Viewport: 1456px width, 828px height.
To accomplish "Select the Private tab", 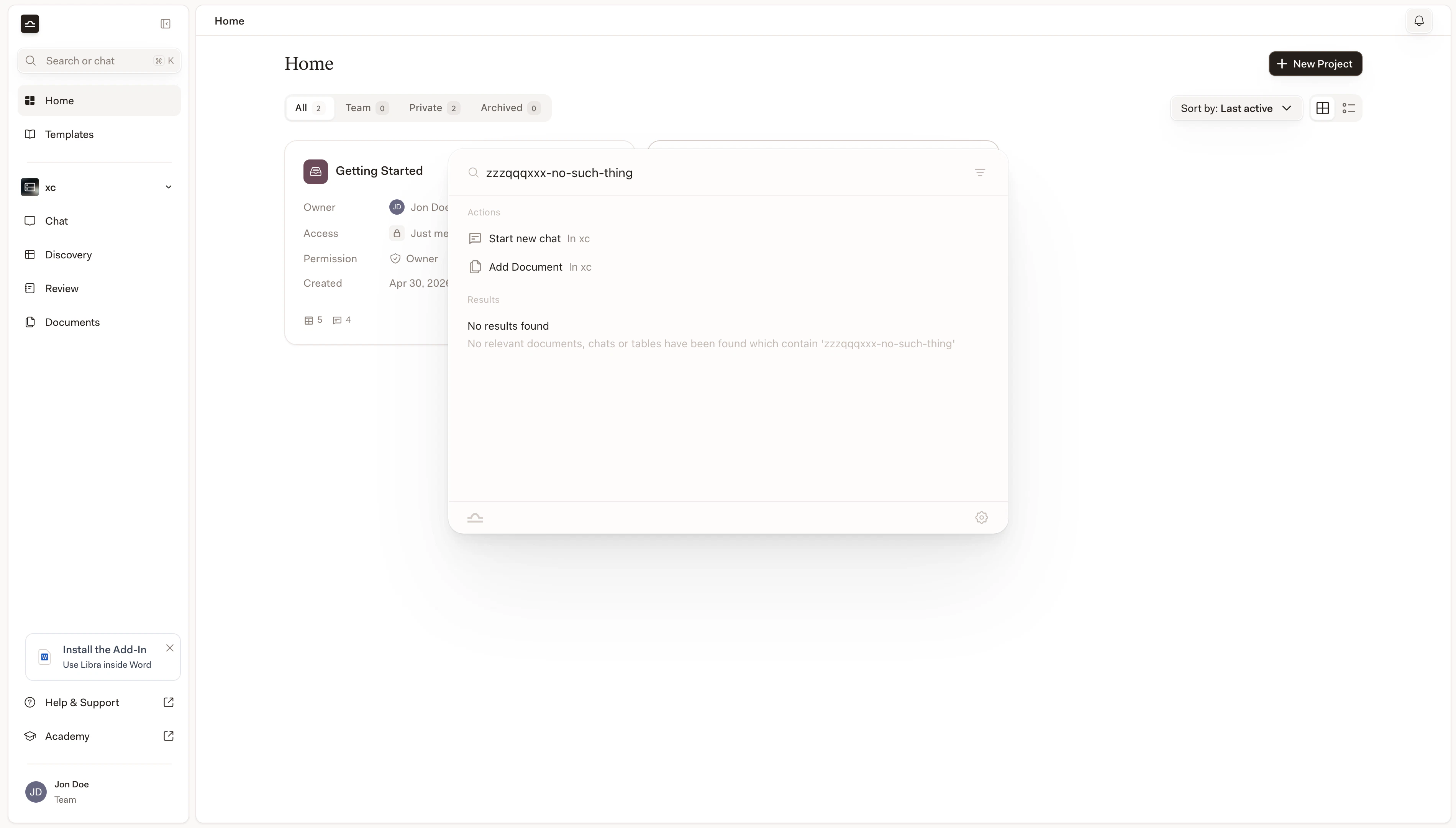I will click(x=434, y=108).
